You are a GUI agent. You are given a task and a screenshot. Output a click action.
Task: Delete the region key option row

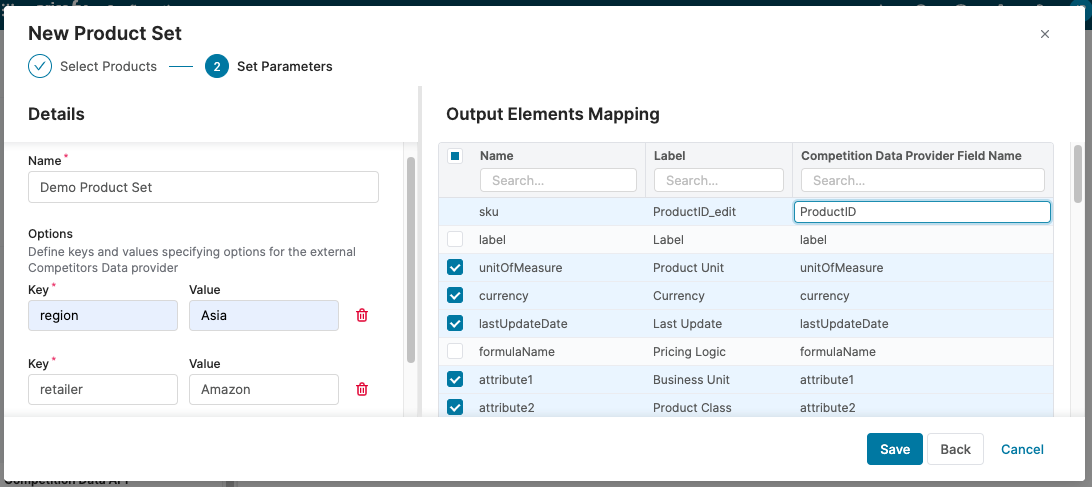(x=362, y=315)
